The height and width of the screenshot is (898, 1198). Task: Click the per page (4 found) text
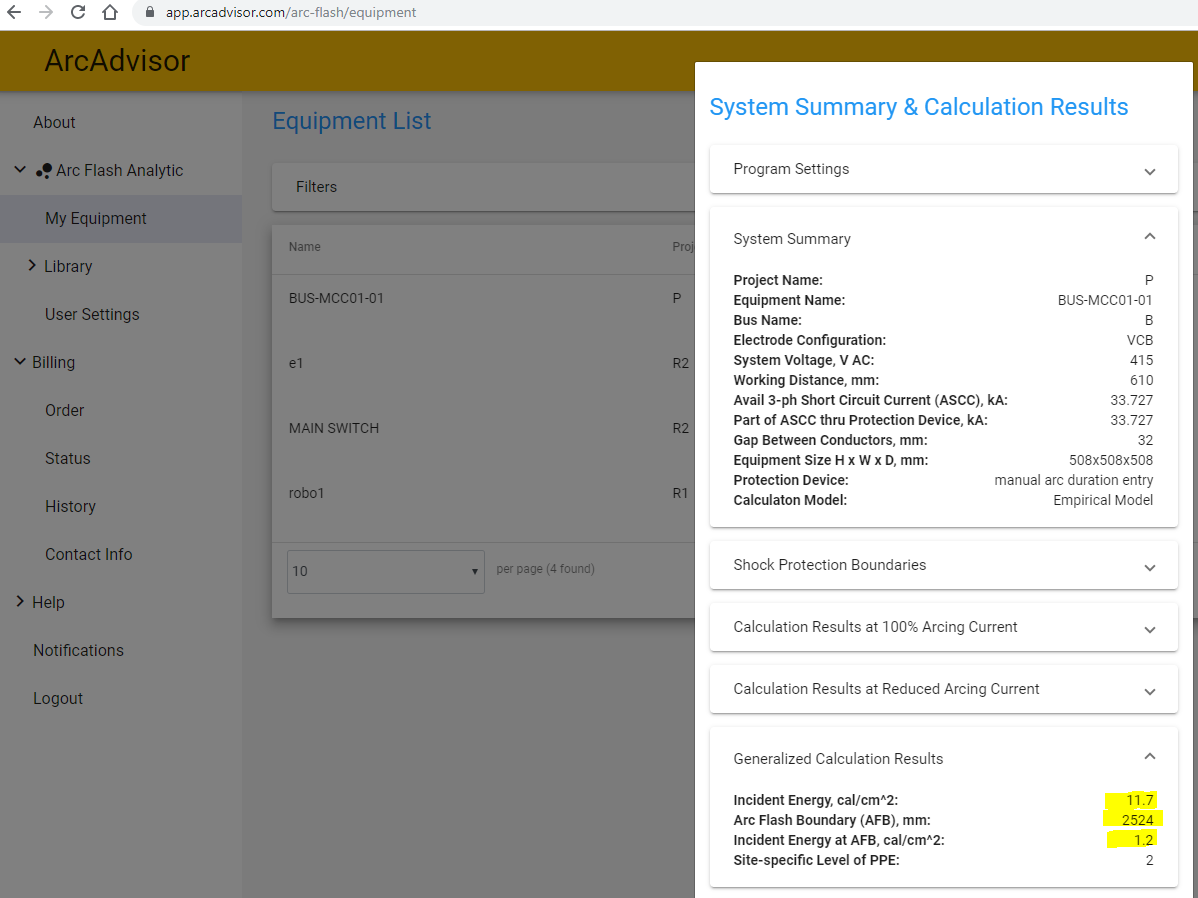point(546,569)
